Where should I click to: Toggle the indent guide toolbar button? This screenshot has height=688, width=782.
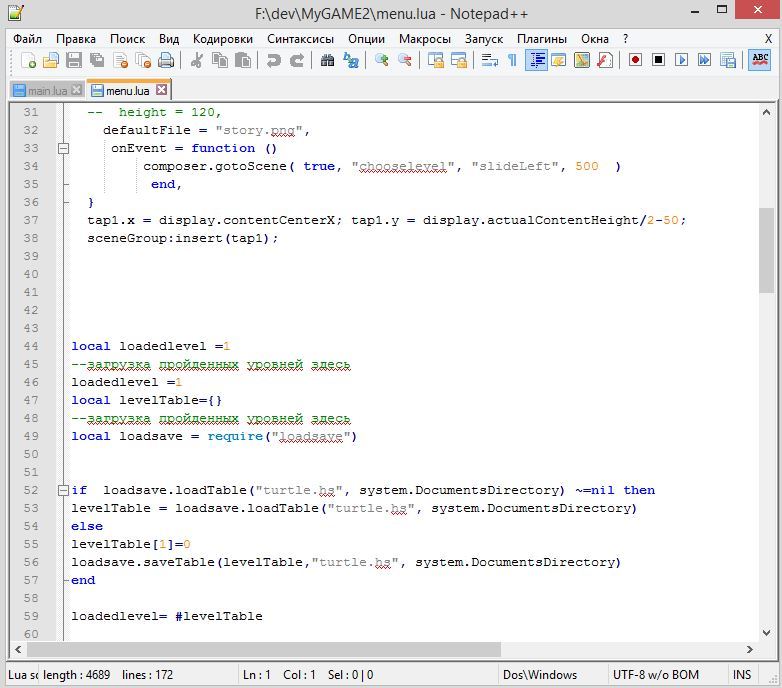coord(536,60)
